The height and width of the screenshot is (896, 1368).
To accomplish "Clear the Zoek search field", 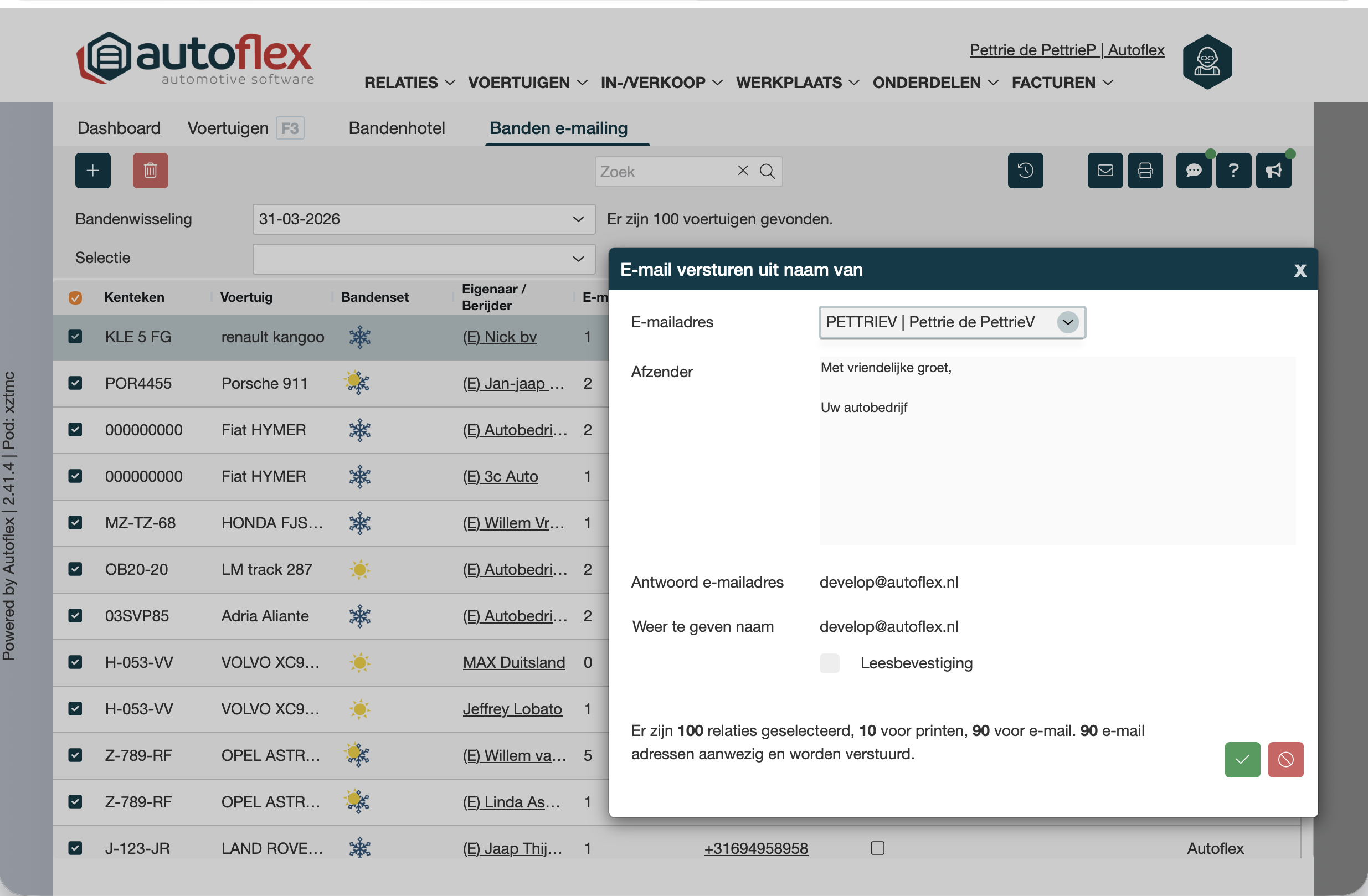I will (x=743, y=171).
